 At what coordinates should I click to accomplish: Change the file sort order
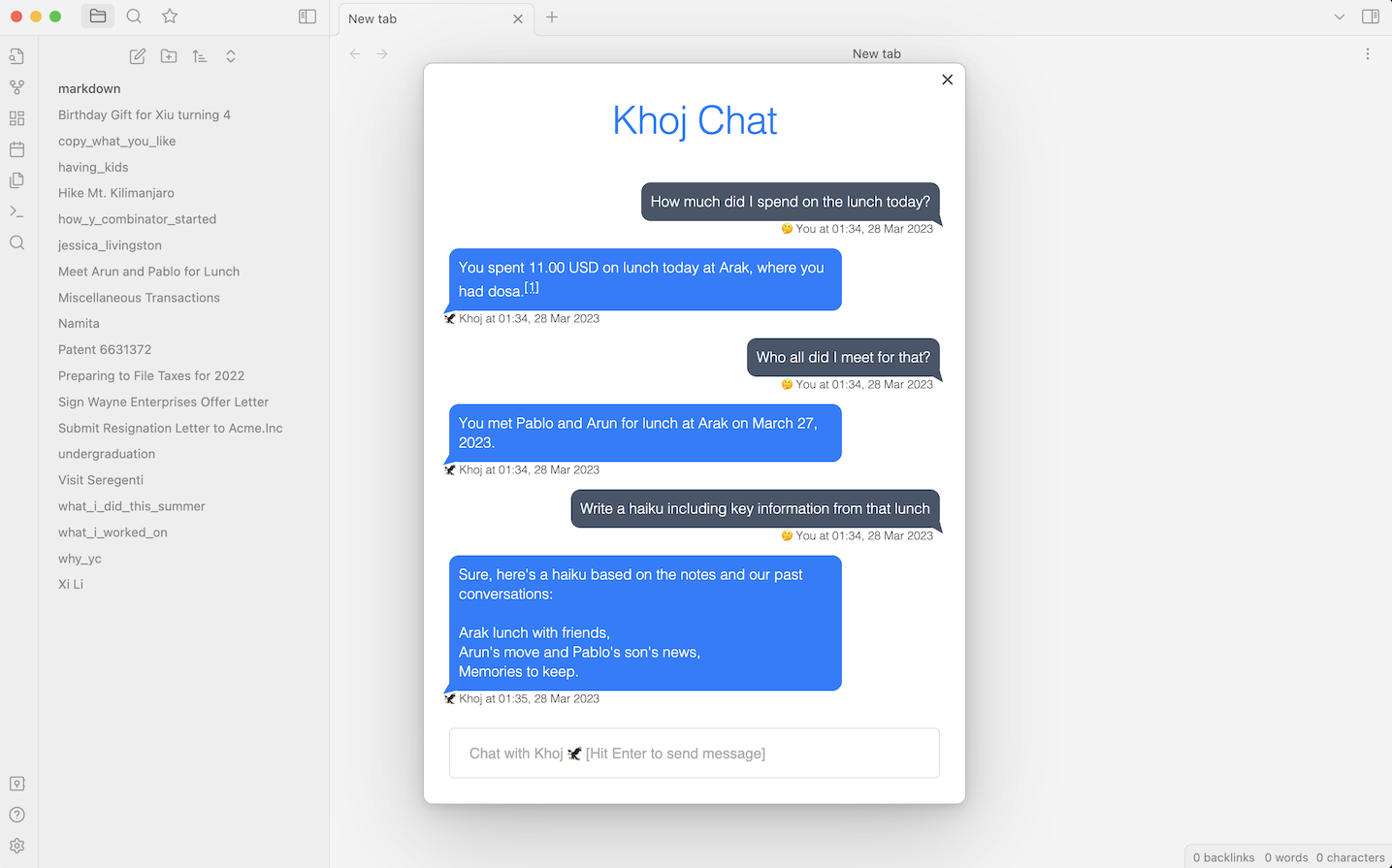pos(200,56)
